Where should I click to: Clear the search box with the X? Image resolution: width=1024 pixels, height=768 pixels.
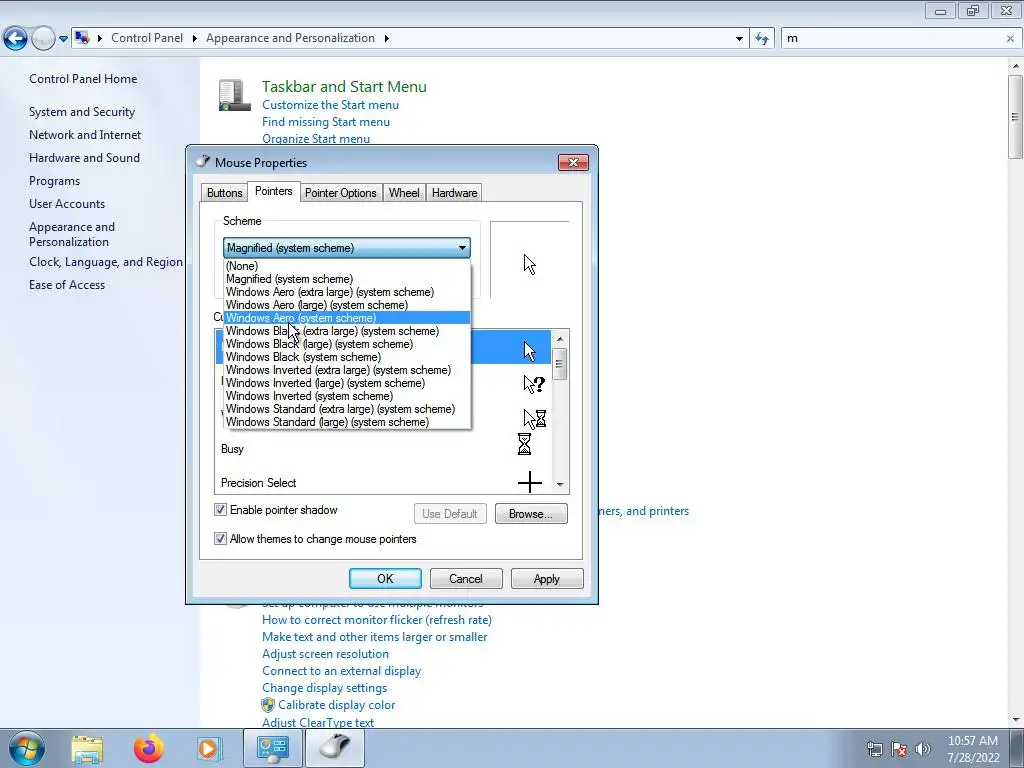click(x=1010, y=39)
